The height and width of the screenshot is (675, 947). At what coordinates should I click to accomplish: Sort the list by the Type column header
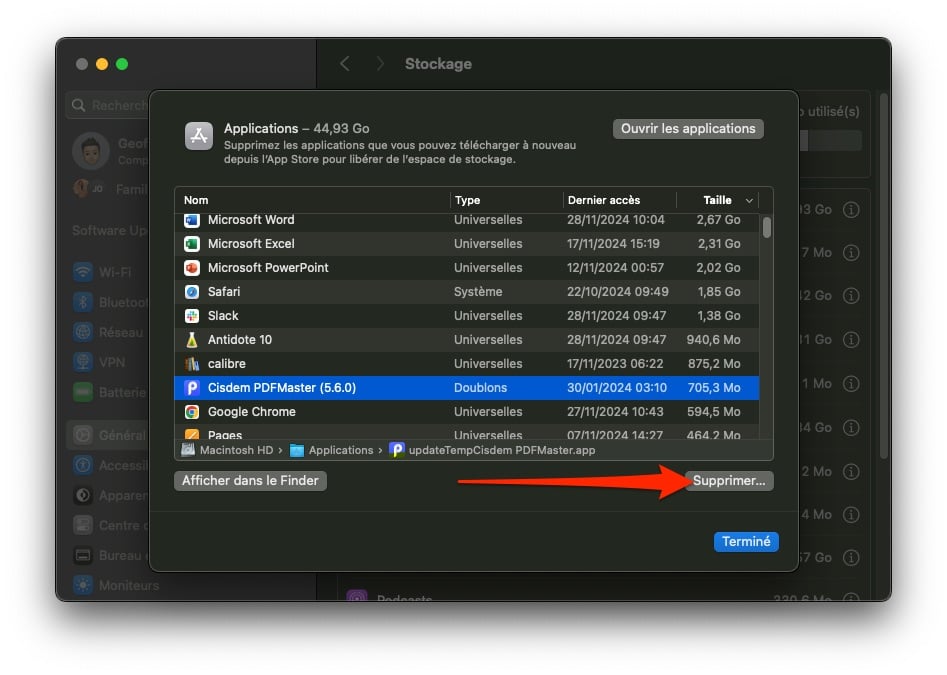point(467,200)
